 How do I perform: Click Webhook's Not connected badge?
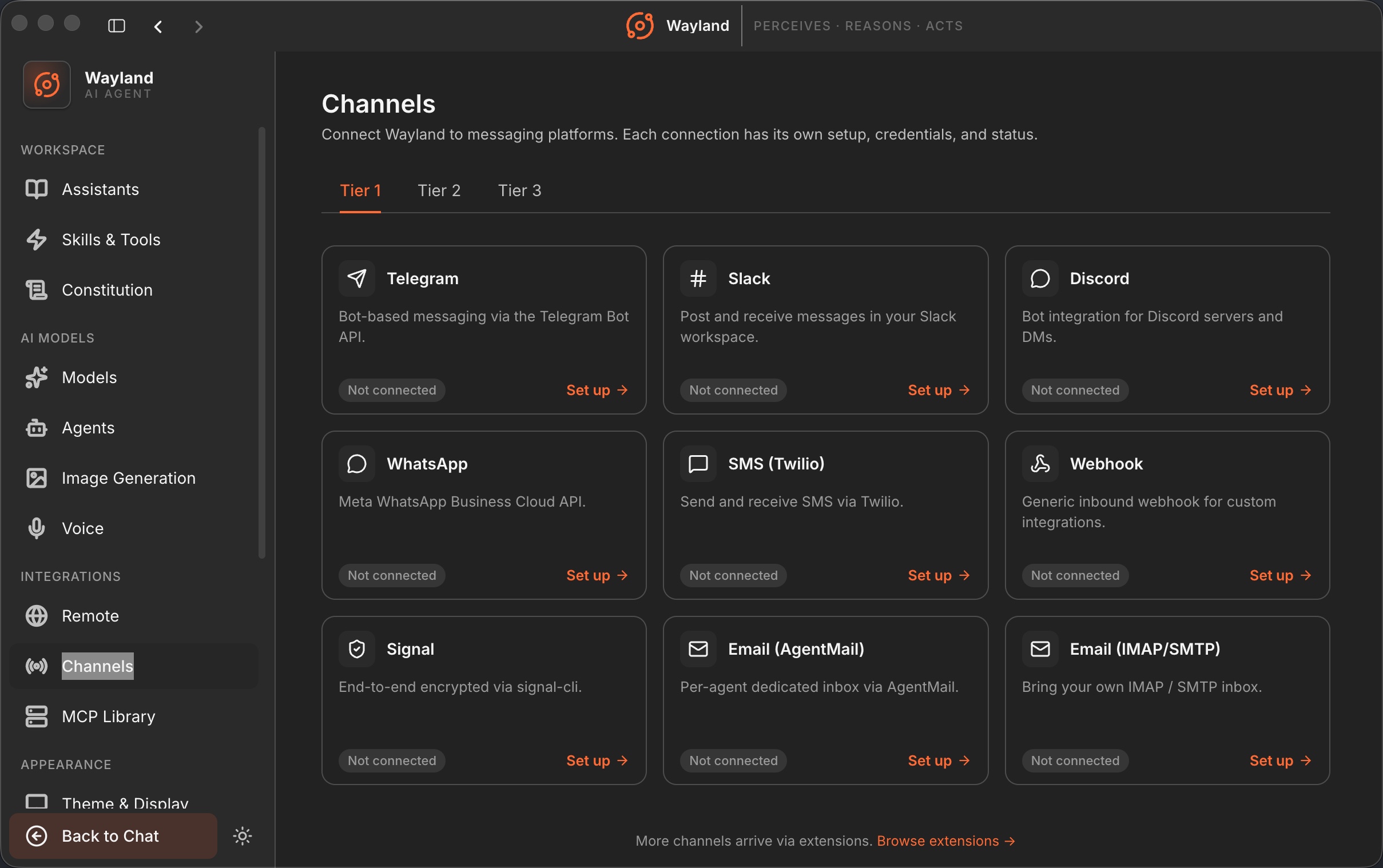coord(1075,575)
